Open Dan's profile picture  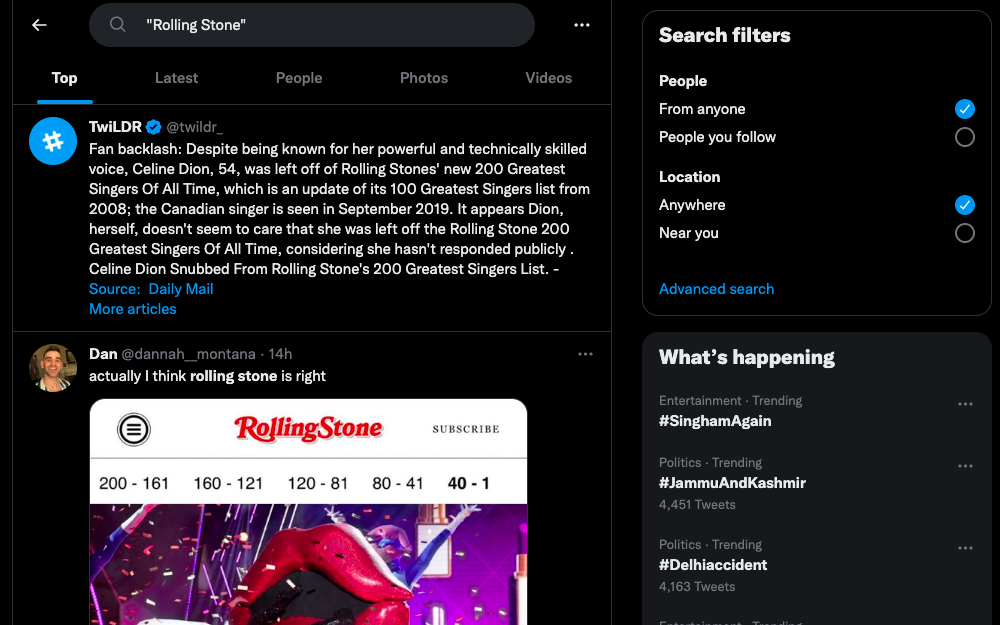pos(53,368)
